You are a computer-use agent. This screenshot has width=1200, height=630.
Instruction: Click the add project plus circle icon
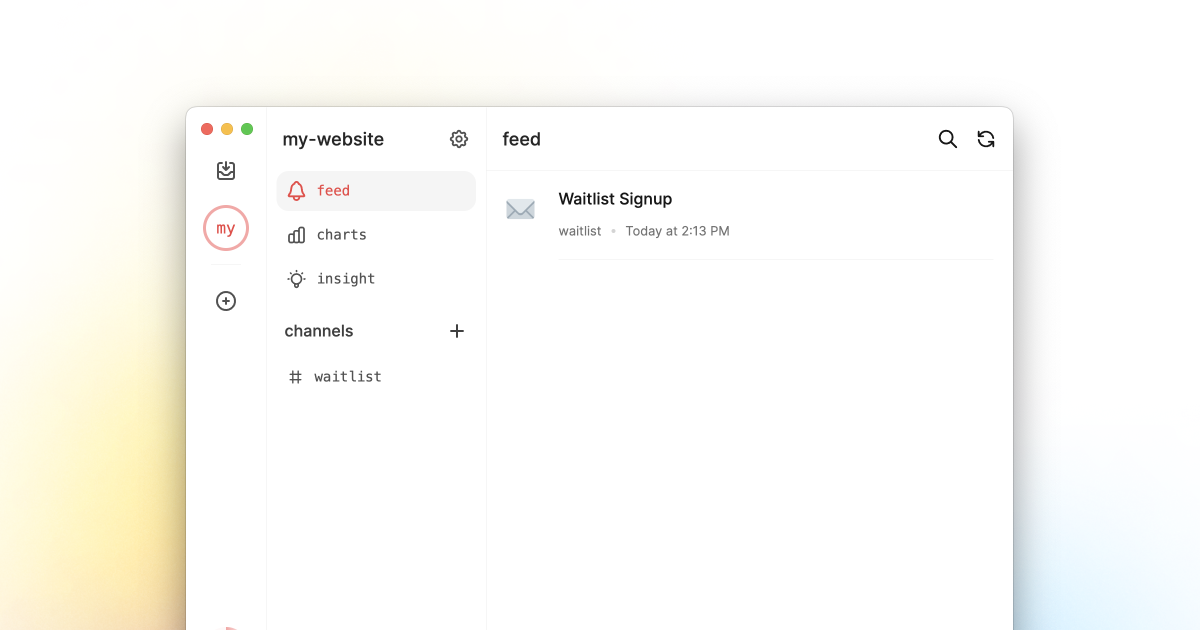coord(226,301)
